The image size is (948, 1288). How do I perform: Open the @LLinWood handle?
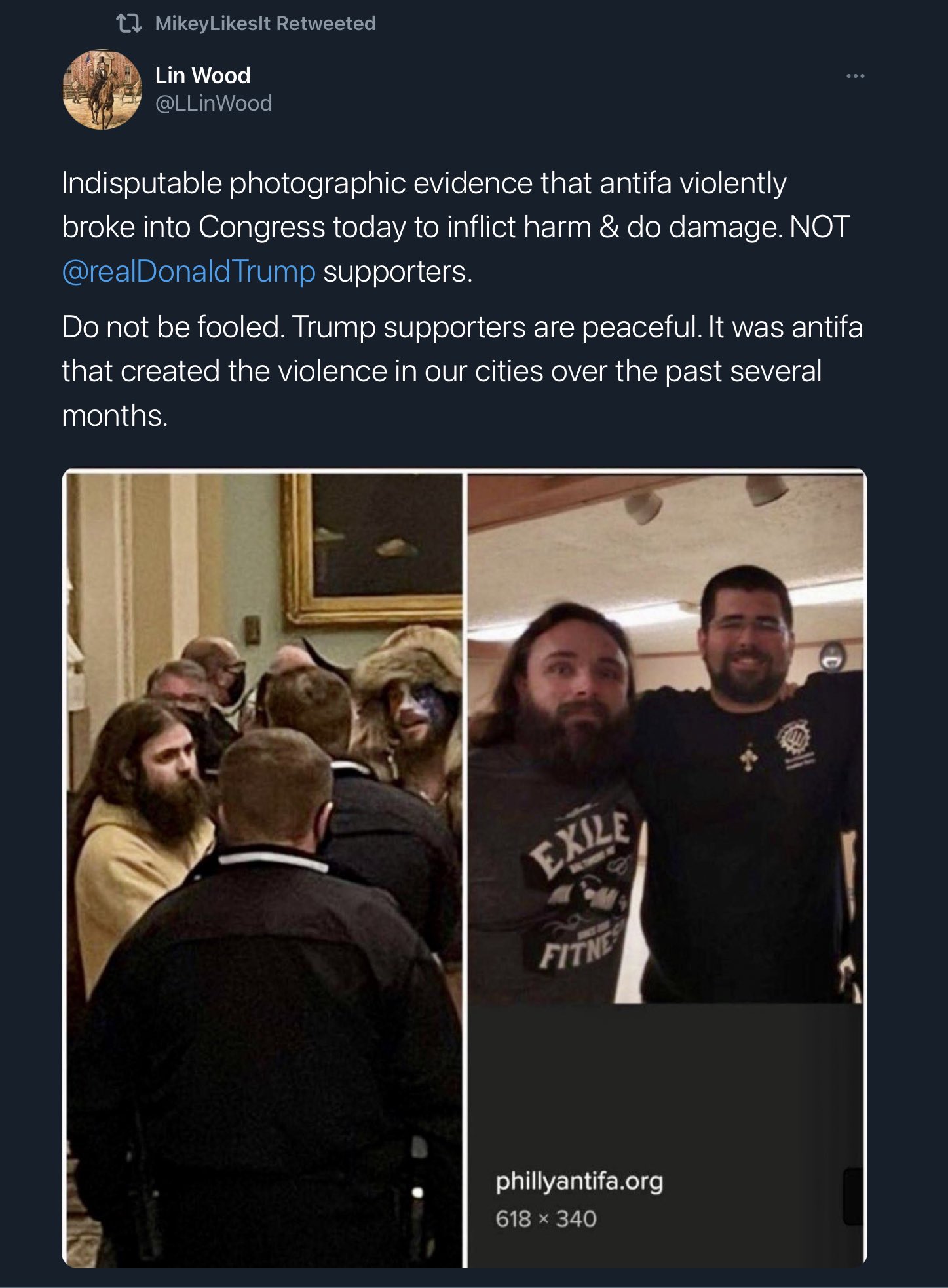(213, 104)
